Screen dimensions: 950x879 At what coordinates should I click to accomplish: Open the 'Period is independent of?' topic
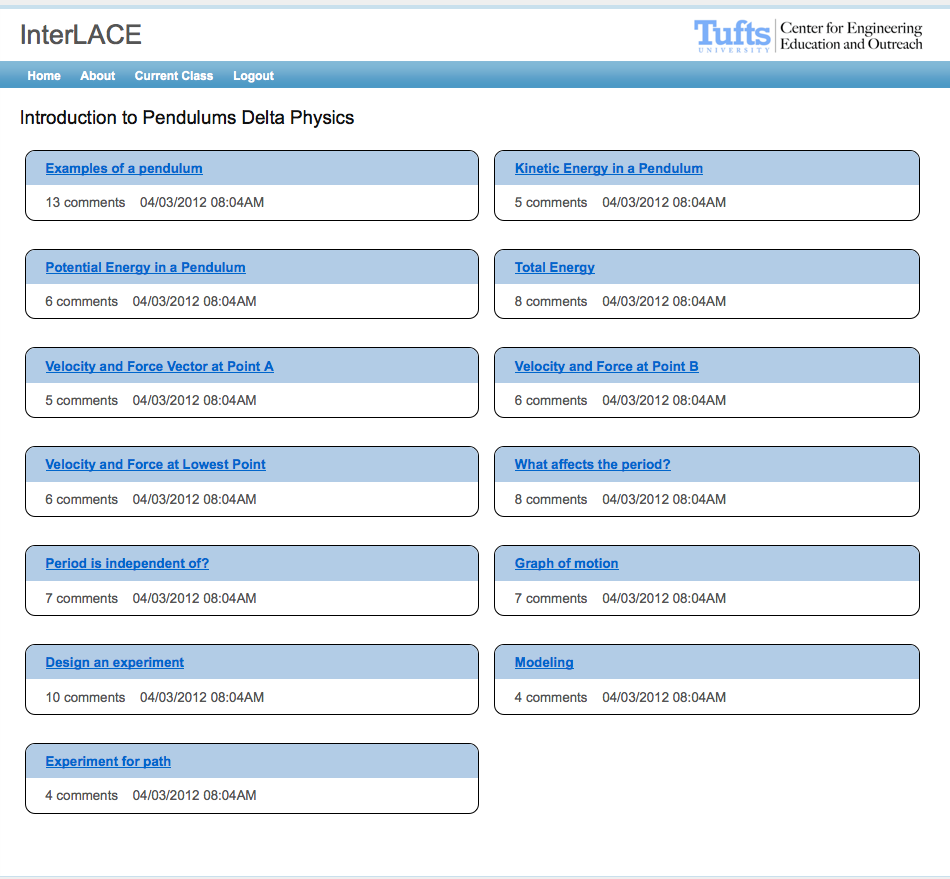coord(127,563)
